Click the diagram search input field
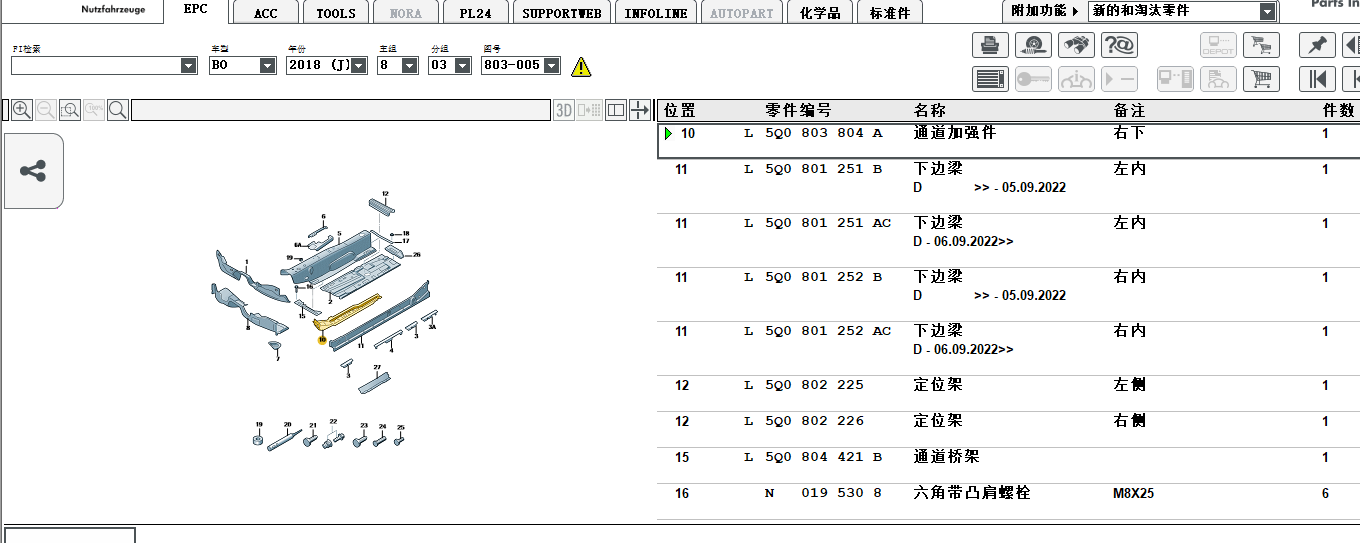The width and height of the screenshot is (1360, 543). click(x=341, y=110)
